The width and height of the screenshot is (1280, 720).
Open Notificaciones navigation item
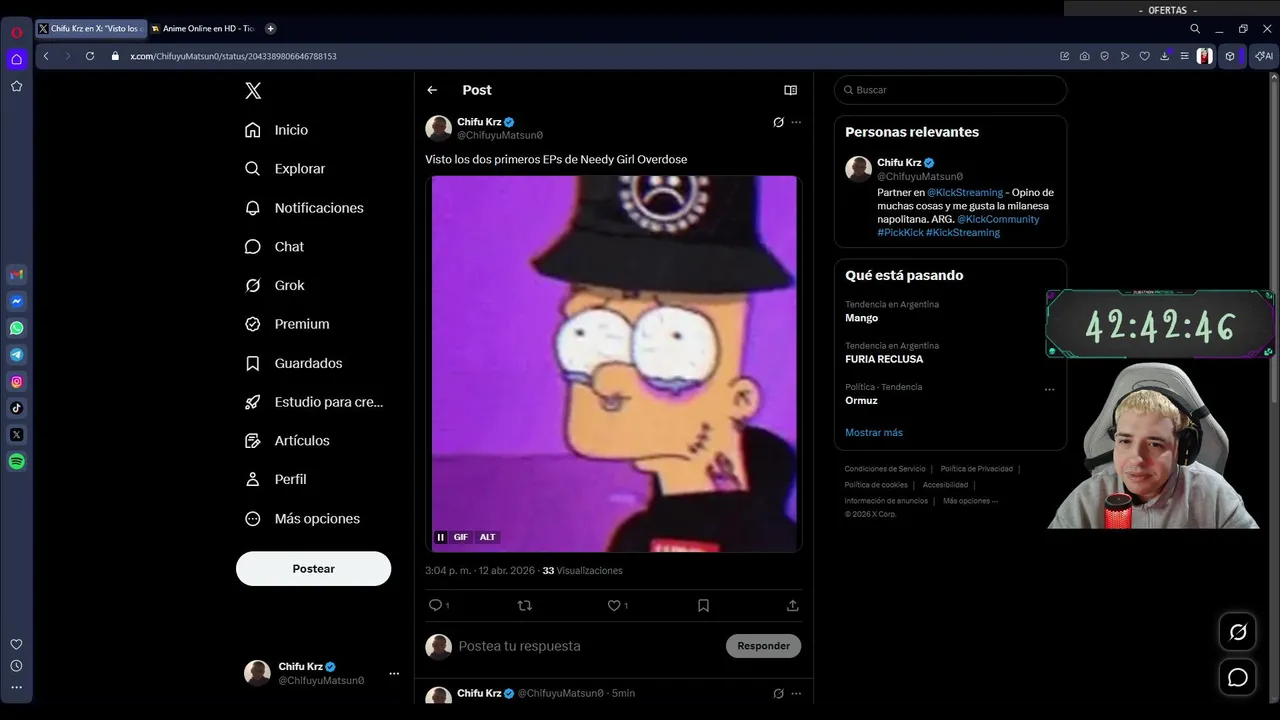pos(305,208)
